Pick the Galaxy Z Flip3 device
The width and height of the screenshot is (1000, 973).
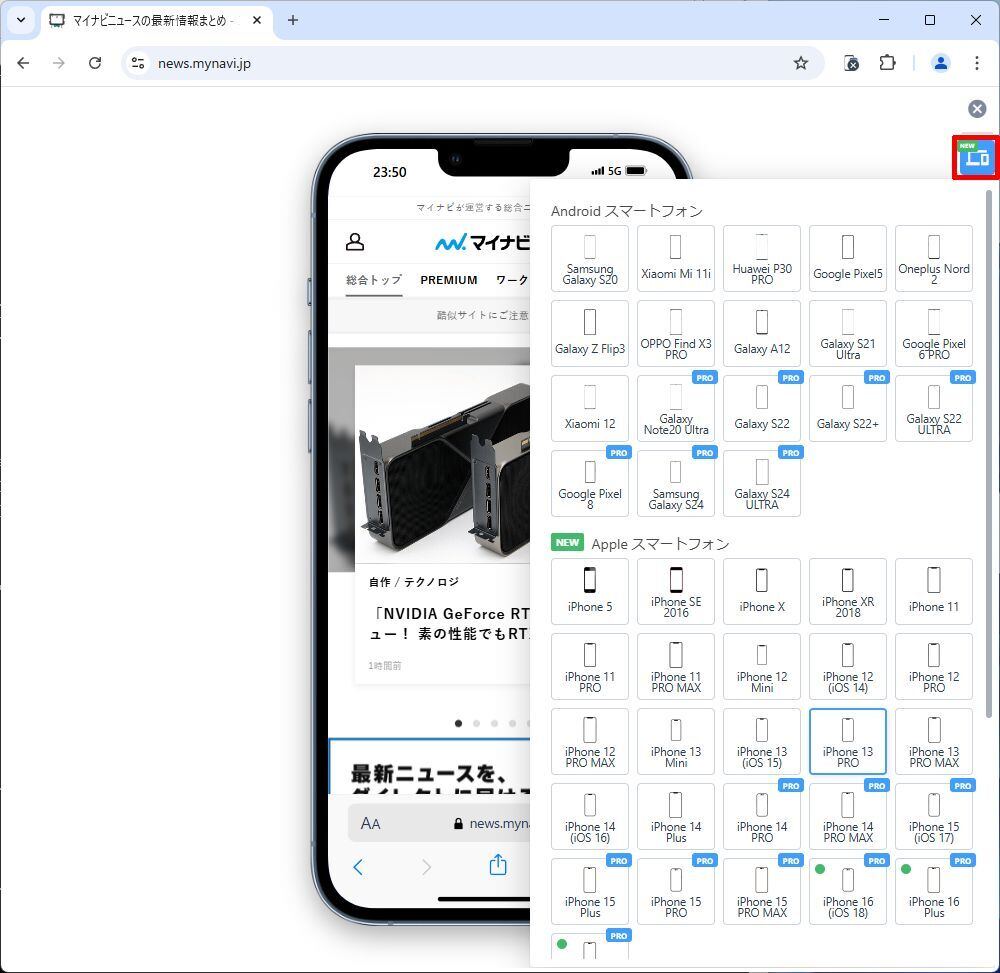pyautogui.click(x=590, y=333)
